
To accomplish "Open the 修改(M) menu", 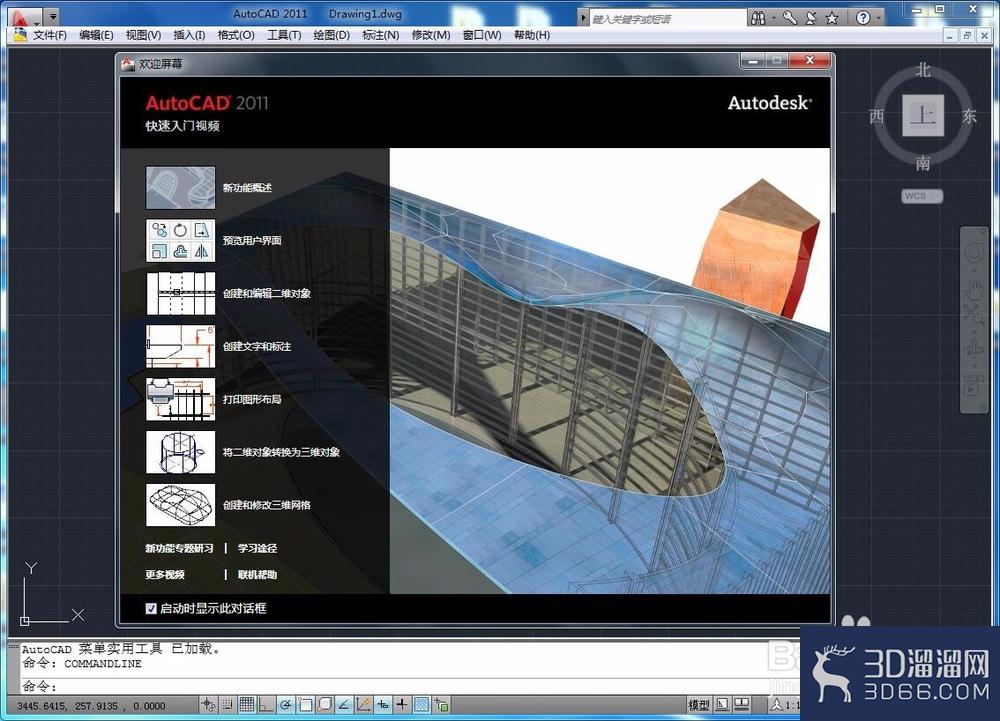I will pyautogui.click(x=431, y=35).
